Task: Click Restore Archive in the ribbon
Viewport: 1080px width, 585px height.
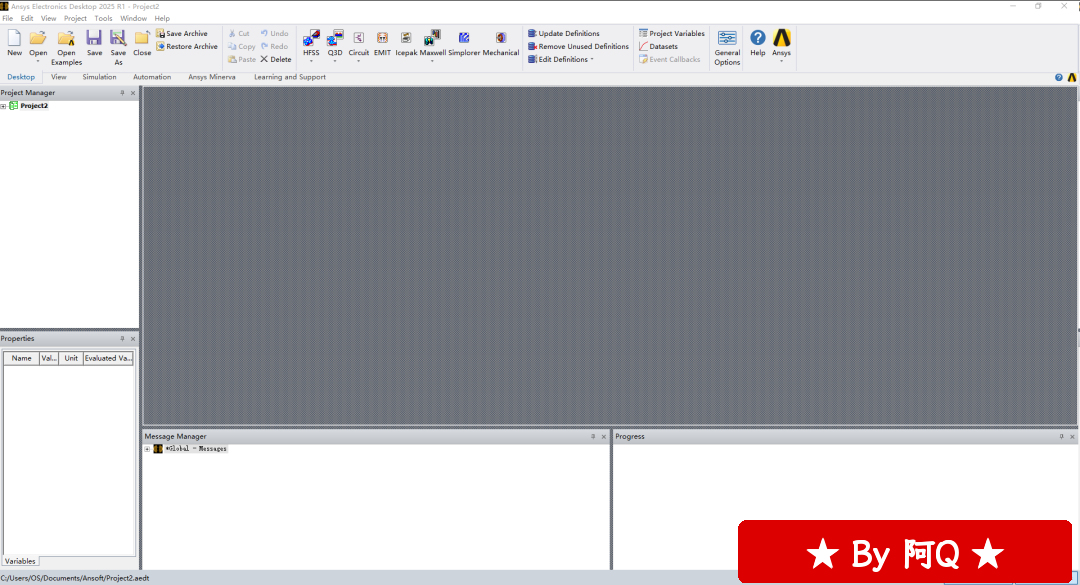Action: point(187,46)
